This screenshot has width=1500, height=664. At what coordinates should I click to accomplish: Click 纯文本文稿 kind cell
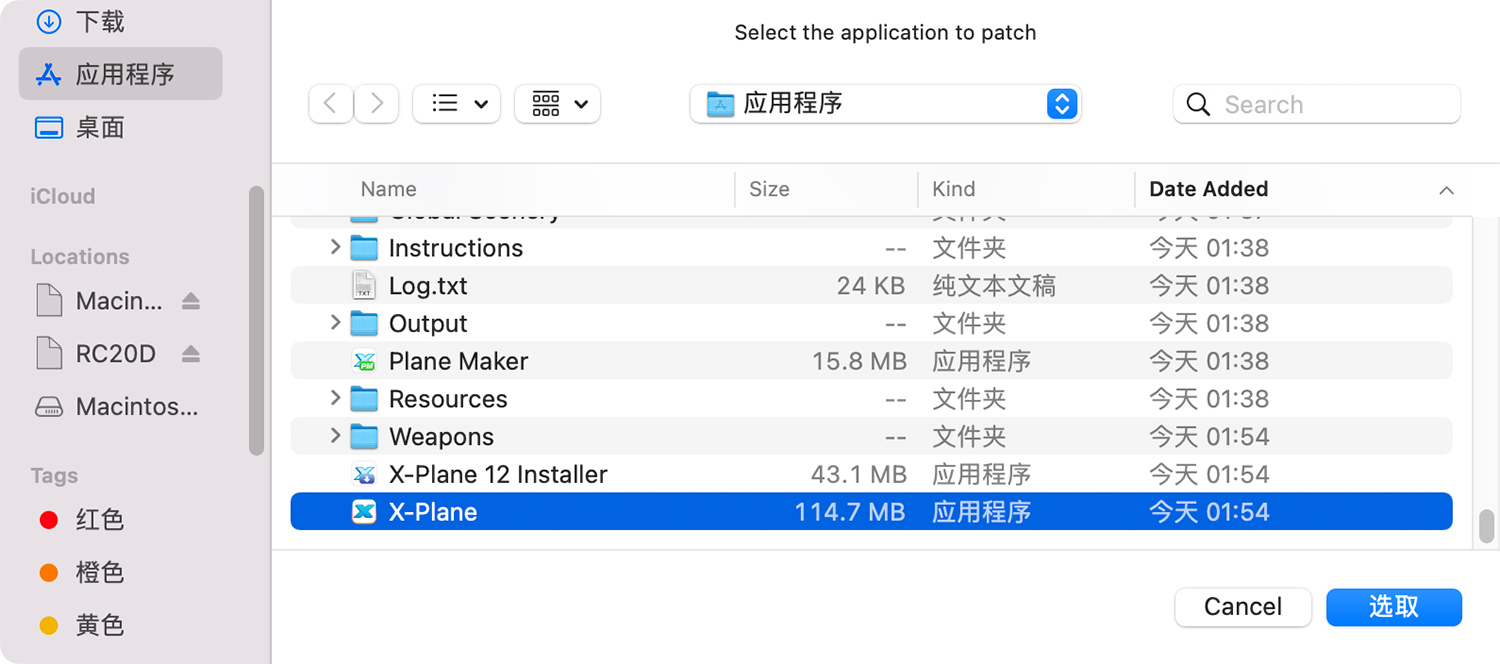coord(994,286)
